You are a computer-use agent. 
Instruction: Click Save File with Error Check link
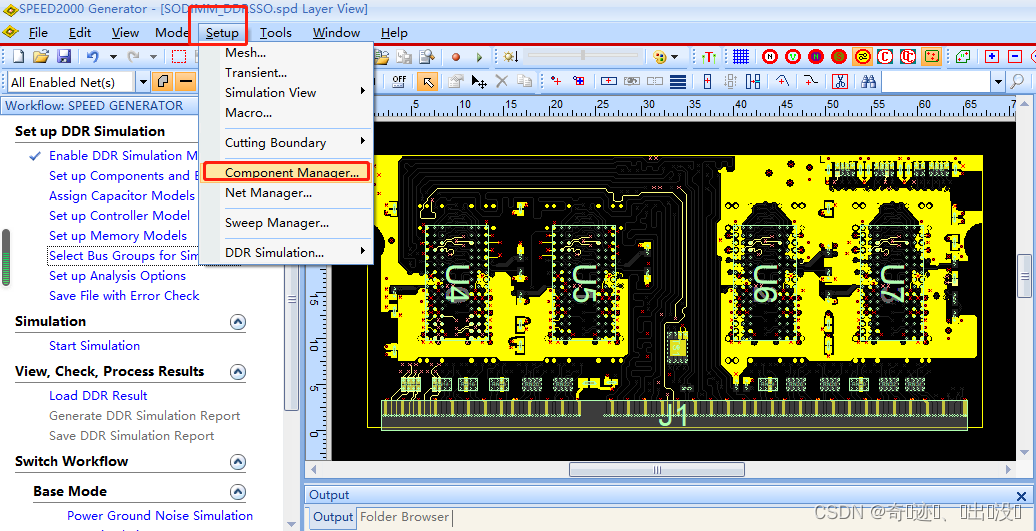tap(124, 296)
